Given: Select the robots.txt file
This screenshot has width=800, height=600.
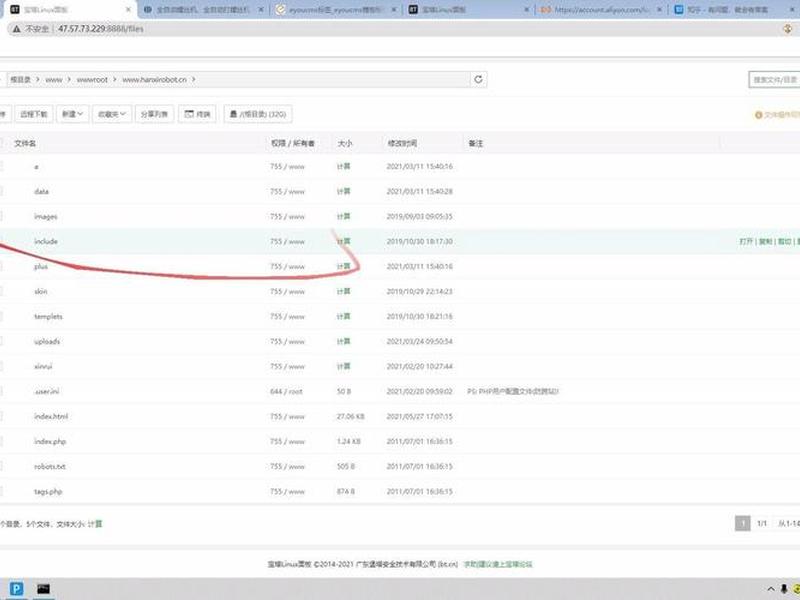Looking at the screenshot, I should point(49,466).
